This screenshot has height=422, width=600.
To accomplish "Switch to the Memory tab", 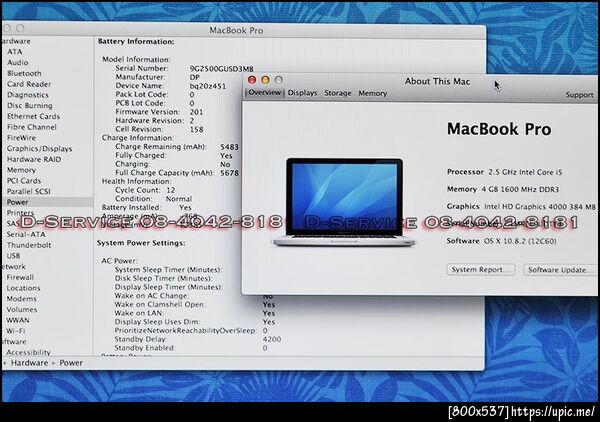I will pos(372,93).
